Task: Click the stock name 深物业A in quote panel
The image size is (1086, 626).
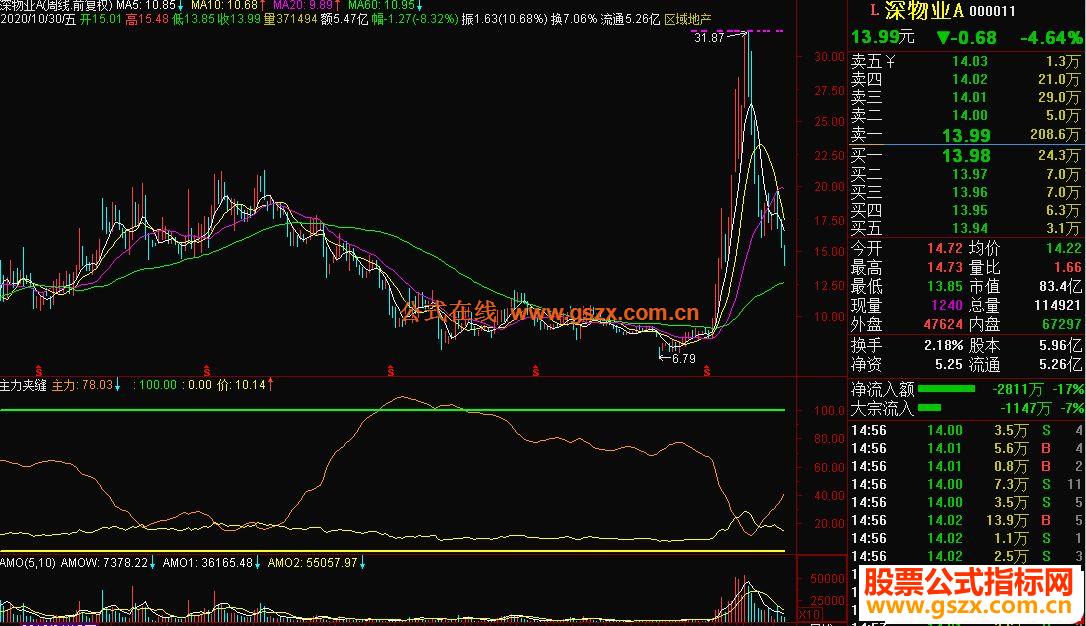Action: [x=924, y=10]
